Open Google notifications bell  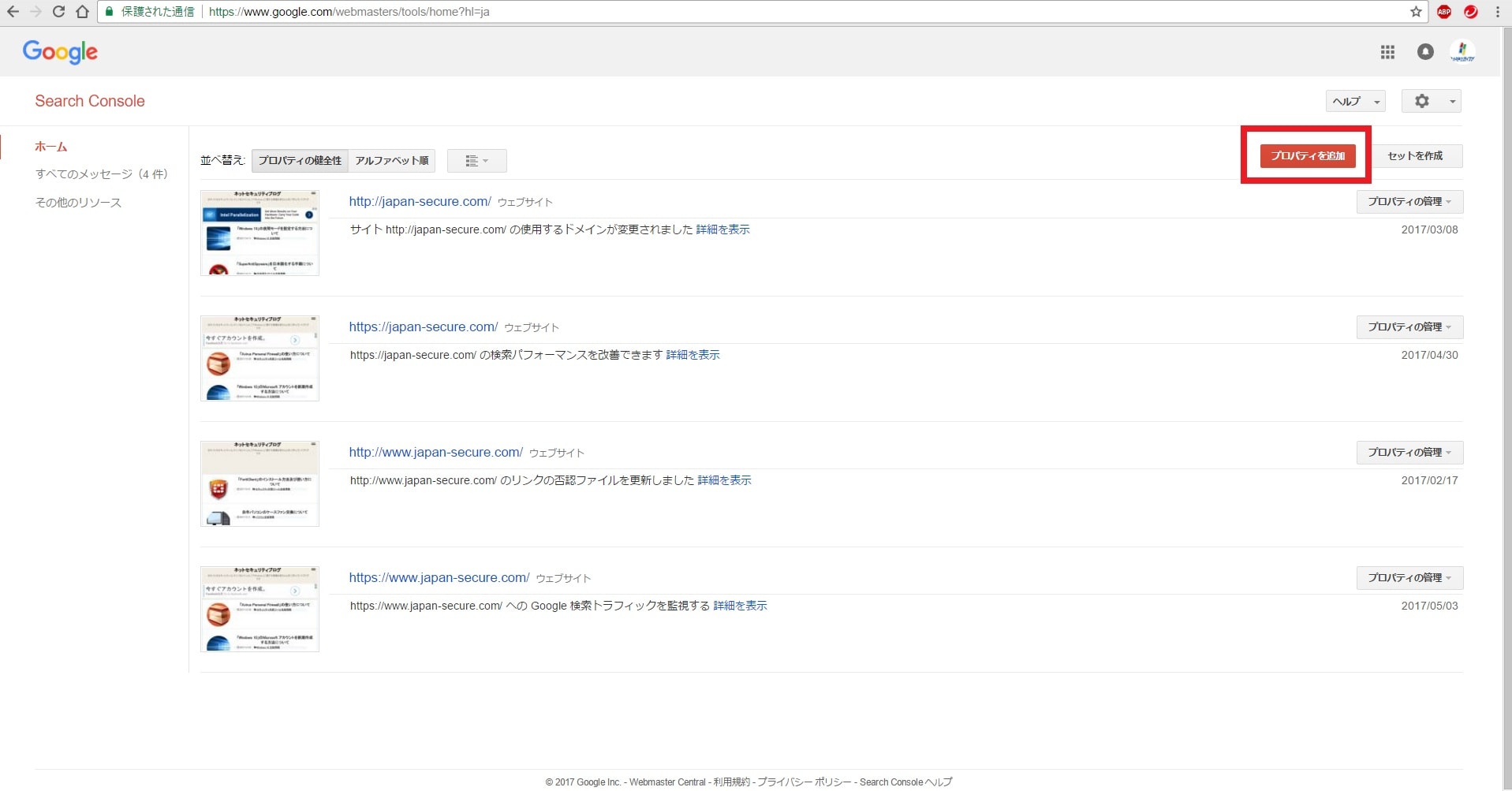click(1425, 52)
